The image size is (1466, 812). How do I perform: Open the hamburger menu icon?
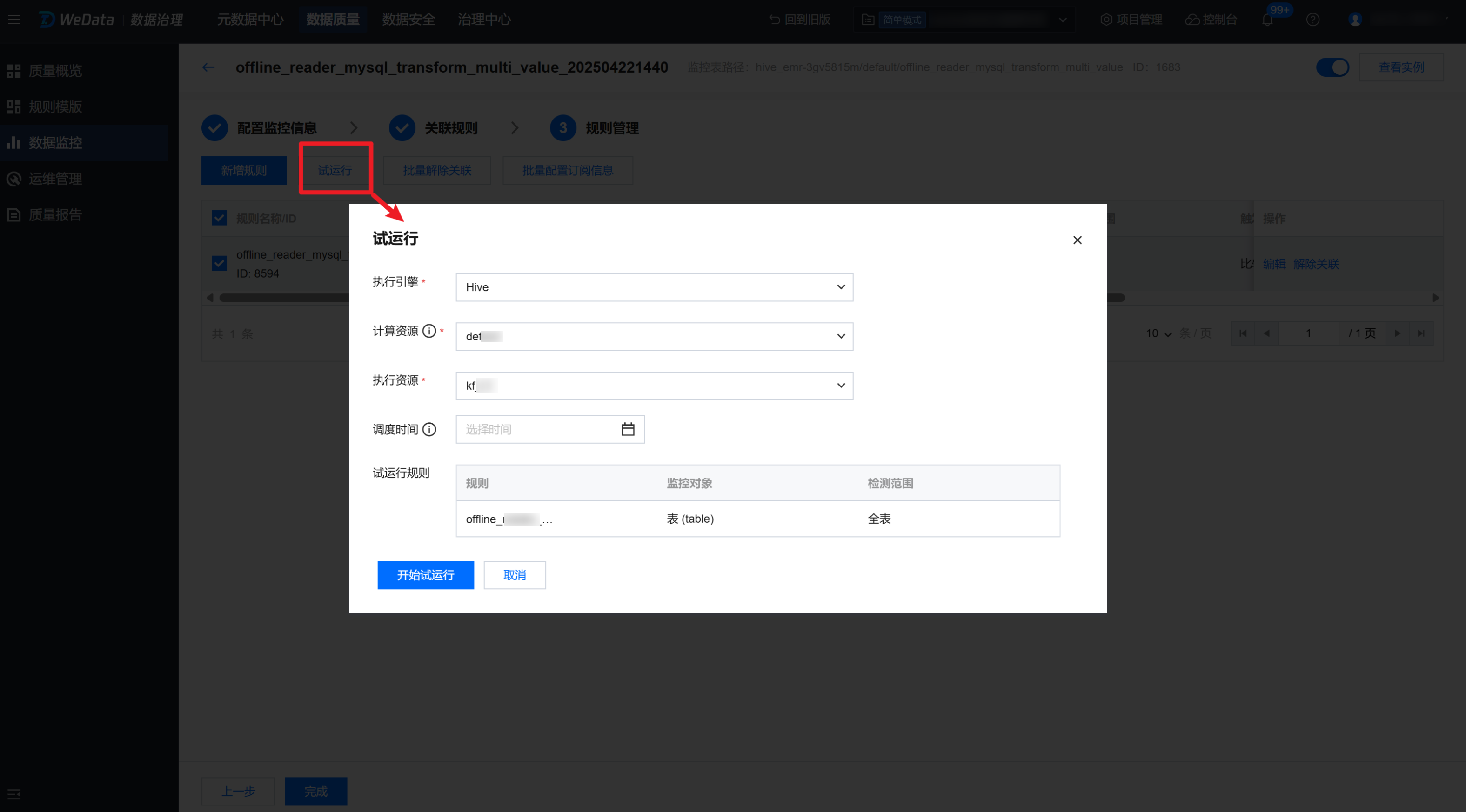click(x=14, y=20)
